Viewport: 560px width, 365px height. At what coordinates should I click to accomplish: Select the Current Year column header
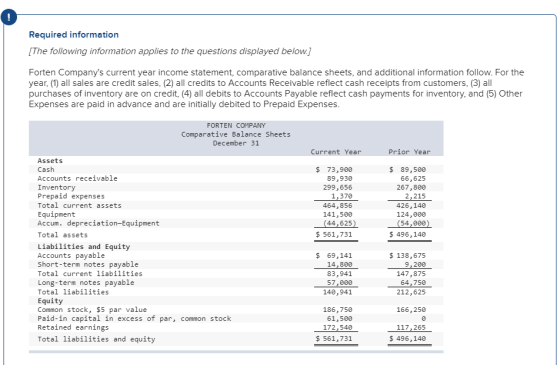336,152
